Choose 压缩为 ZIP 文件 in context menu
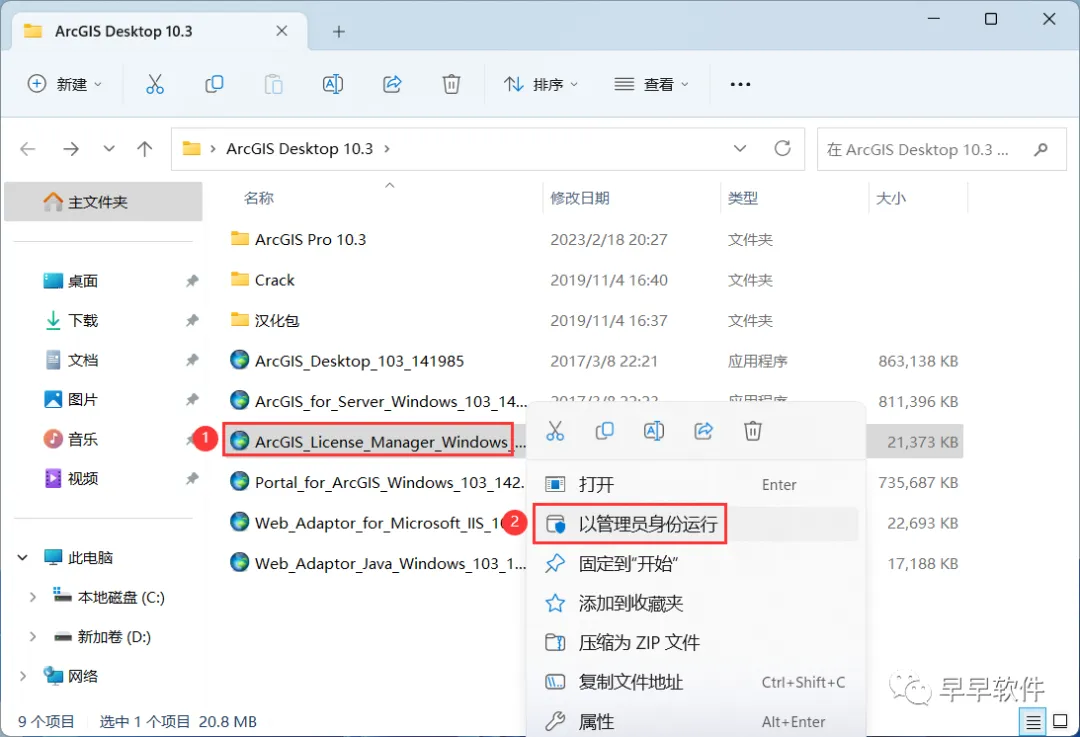Screen dimensions: 1080x737 click(696, 643)
